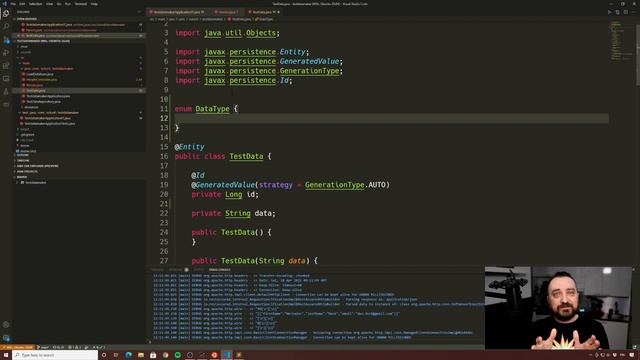Screen dimensions: 640x360
Task: Place cursor on empty line 12
Action: click(392, 118)
